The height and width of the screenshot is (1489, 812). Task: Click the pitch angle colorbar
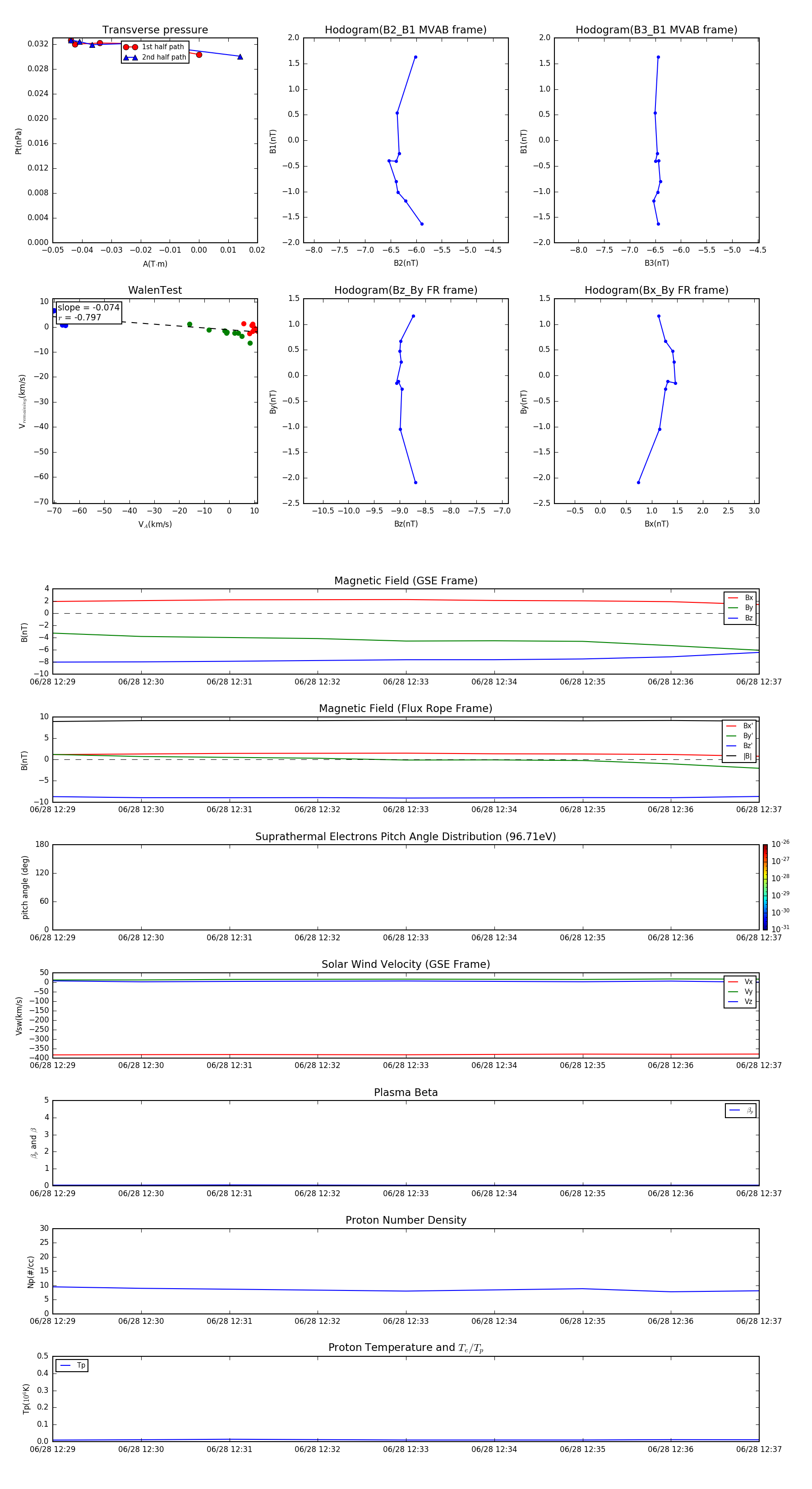[x=765, y=887]
